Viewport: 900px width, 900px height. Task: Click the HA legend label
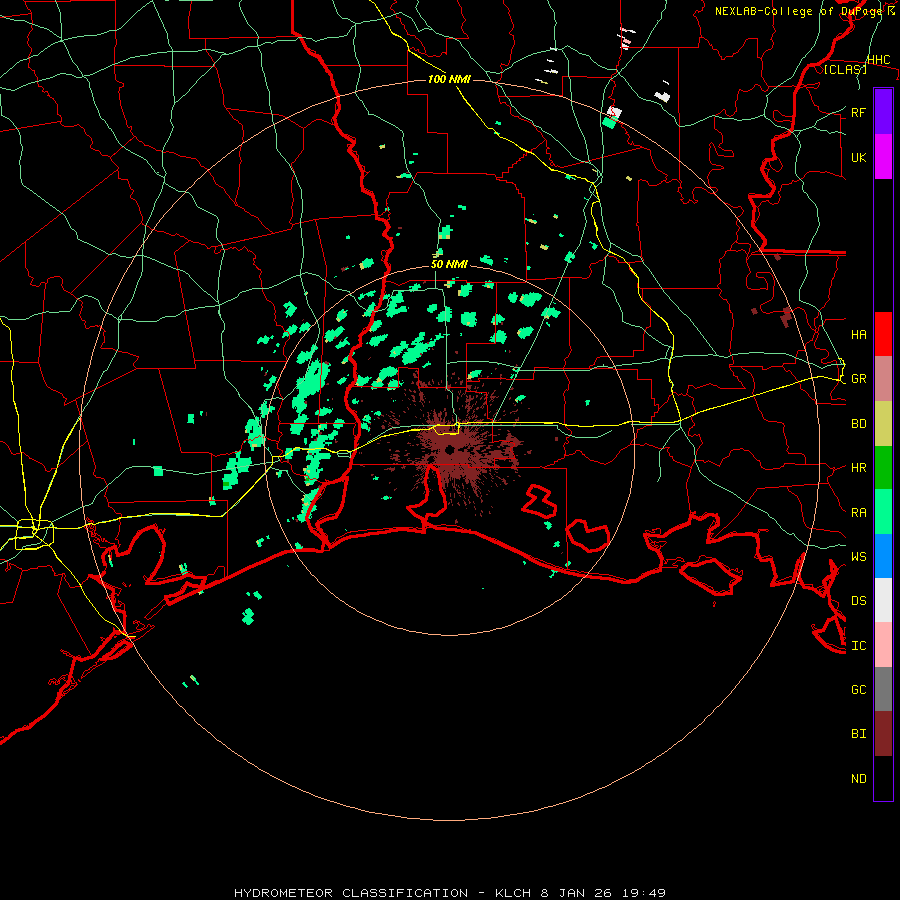(x=858, y=334)
